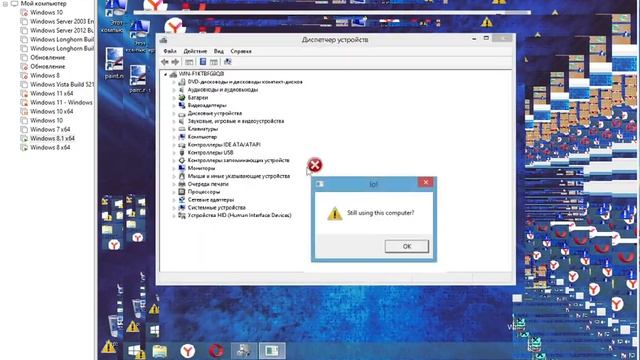Select the Очереди печати category icon
Image resolution: width=640 pixels, height=360 pixels.
pyautogui.click(x=182, y=184)
